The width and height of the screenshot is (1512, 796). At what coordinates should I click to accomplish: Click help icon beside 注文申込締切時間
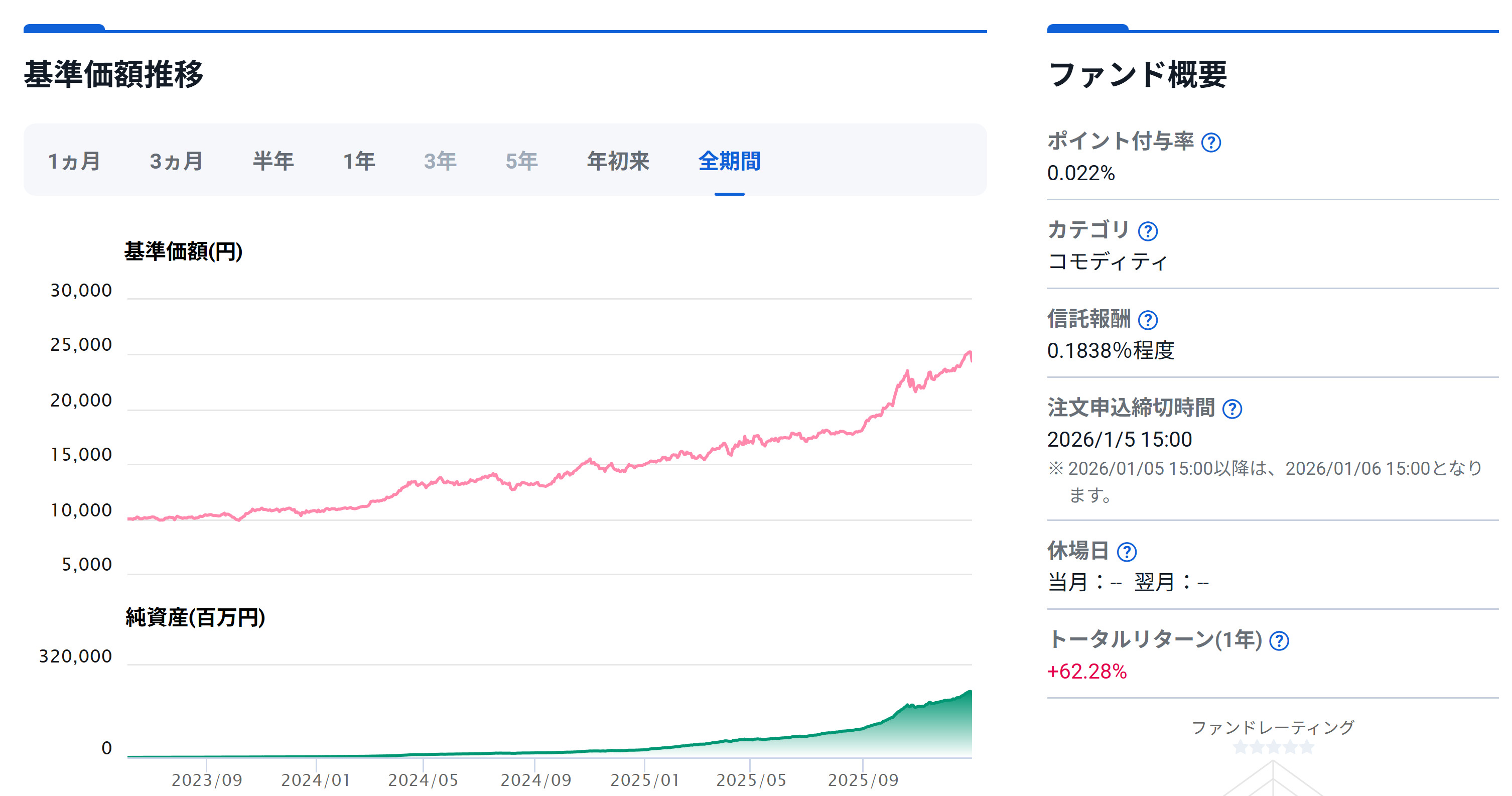coord(1231,409)
